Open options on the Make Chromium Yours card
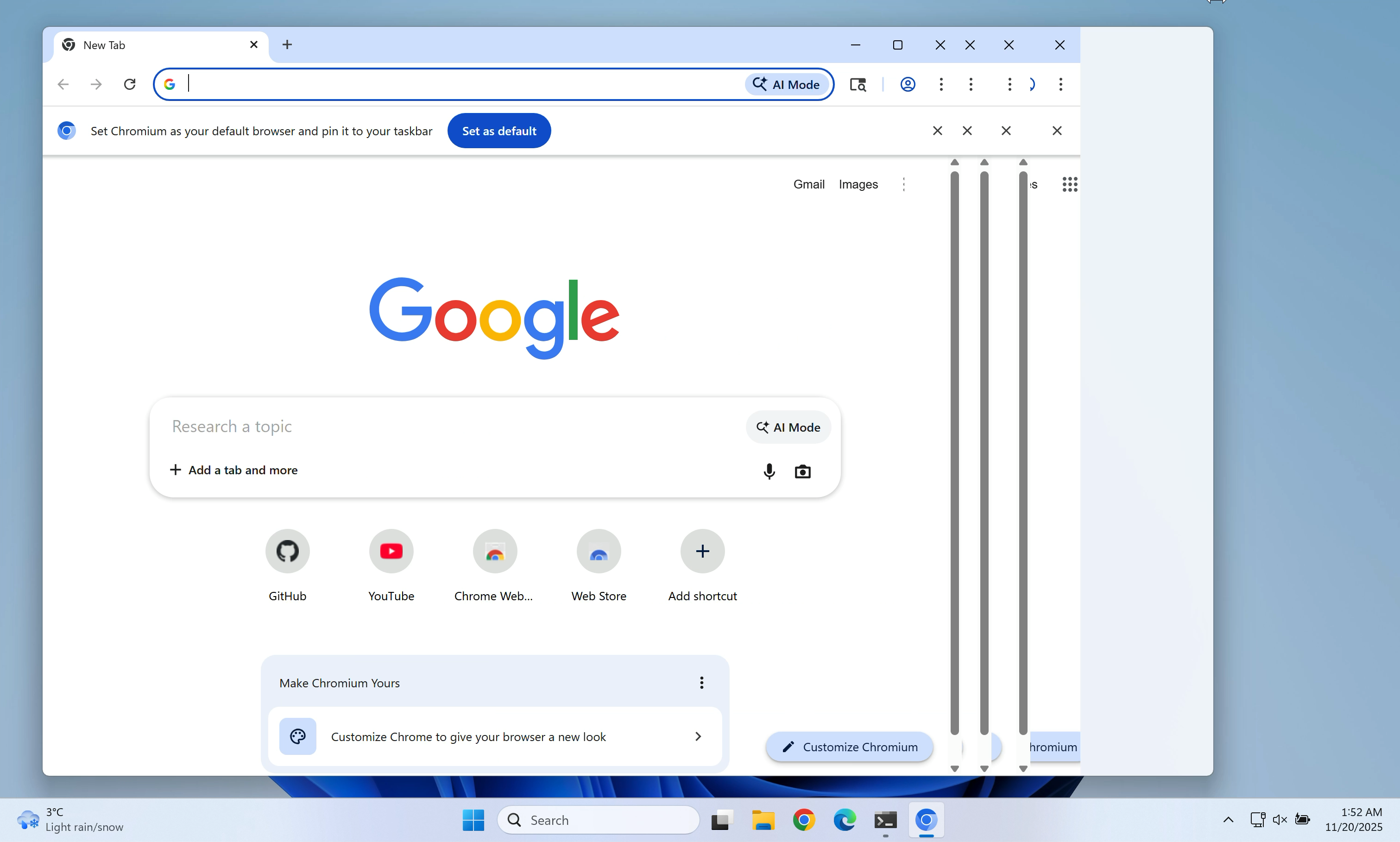1400x842 pixels. (701, 683)
